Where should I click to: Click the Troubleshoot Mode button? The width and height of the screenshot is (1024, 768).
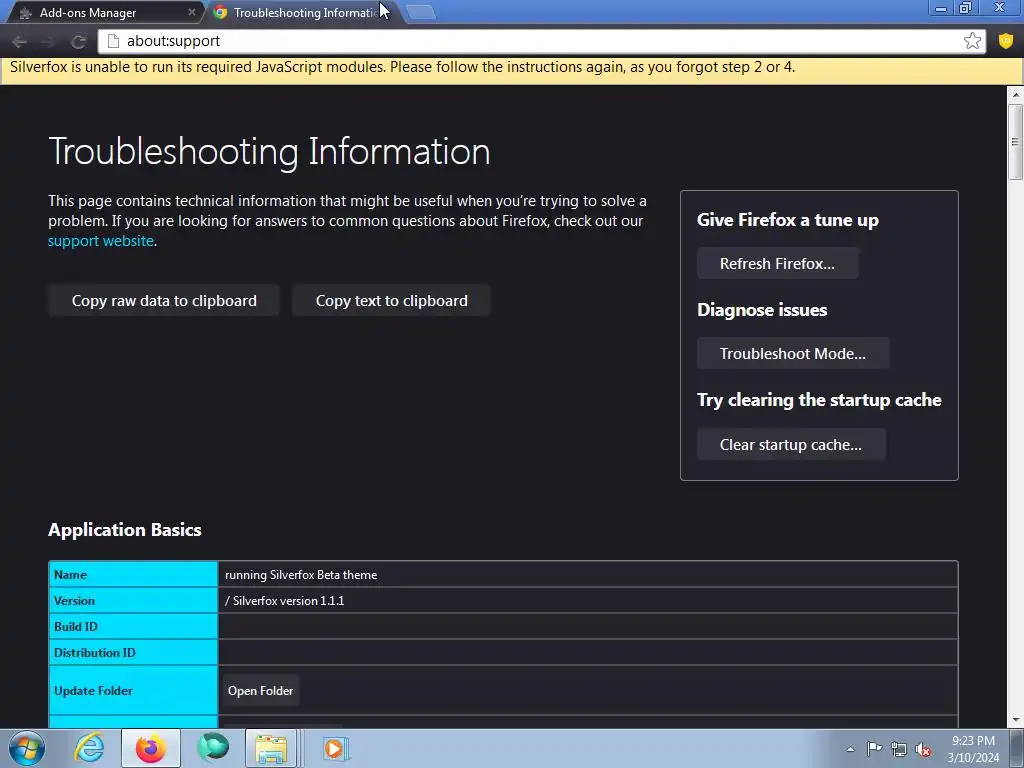tap(793, 353)
